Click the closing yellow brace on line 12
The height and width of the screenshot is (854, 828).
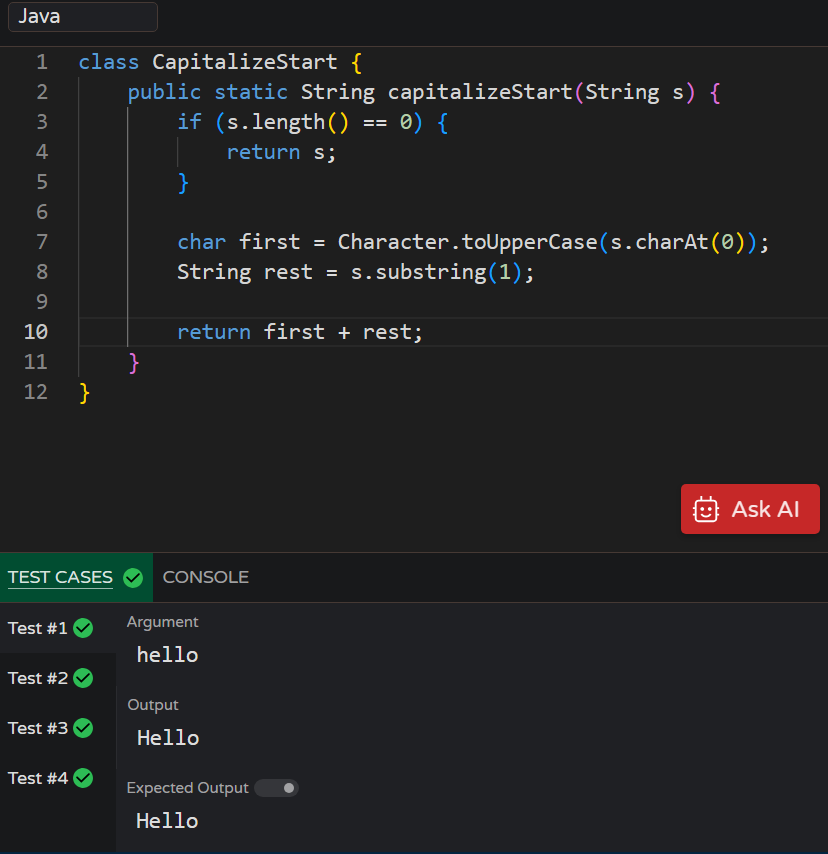[84, 393]
